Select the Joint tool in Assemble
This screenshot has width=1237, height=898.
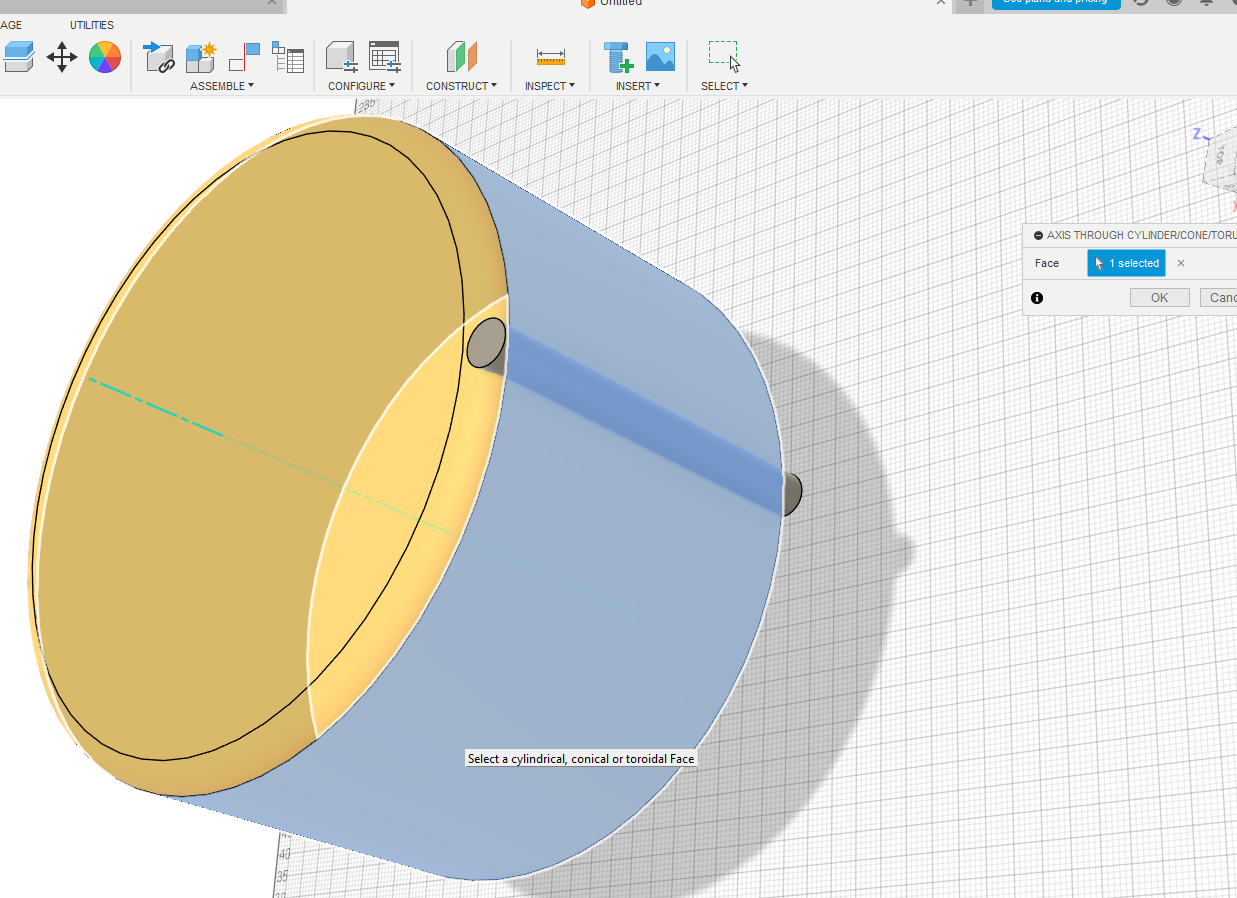point(244,56)
